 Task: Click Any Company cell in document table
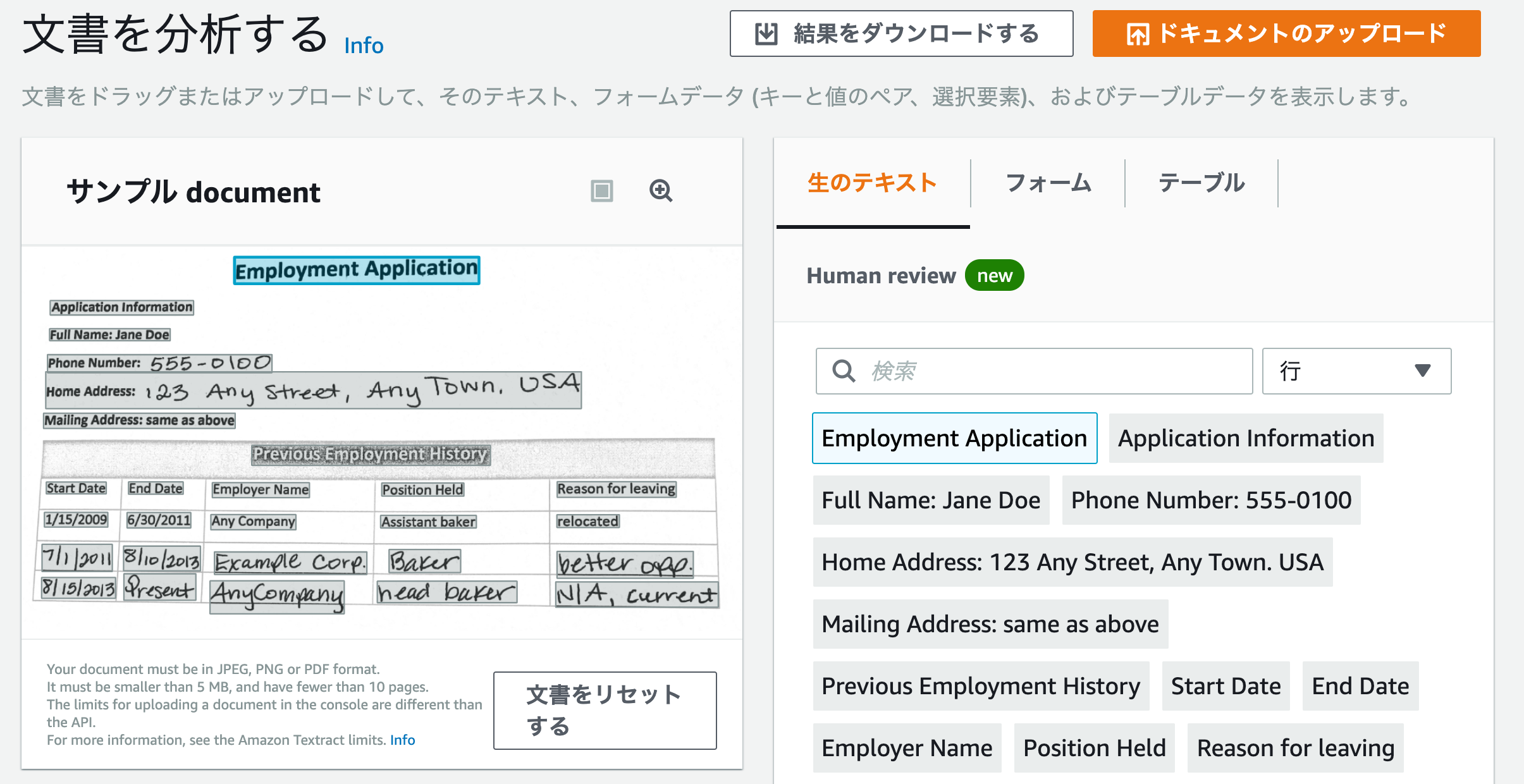click(253, 522)
